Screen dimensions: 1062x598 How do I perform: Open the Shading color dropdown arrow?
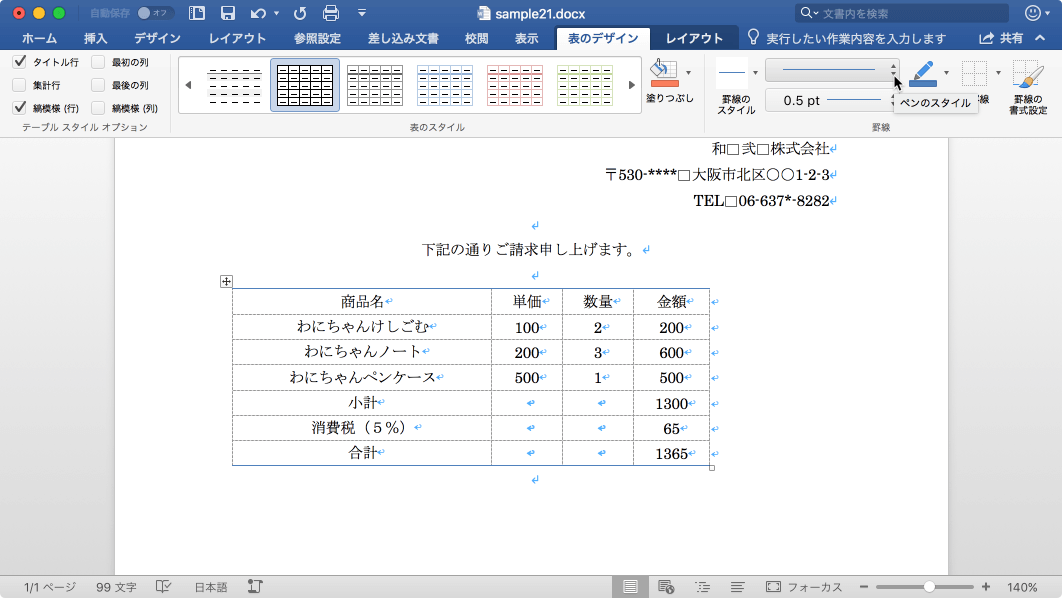click(x=688, y=73)
